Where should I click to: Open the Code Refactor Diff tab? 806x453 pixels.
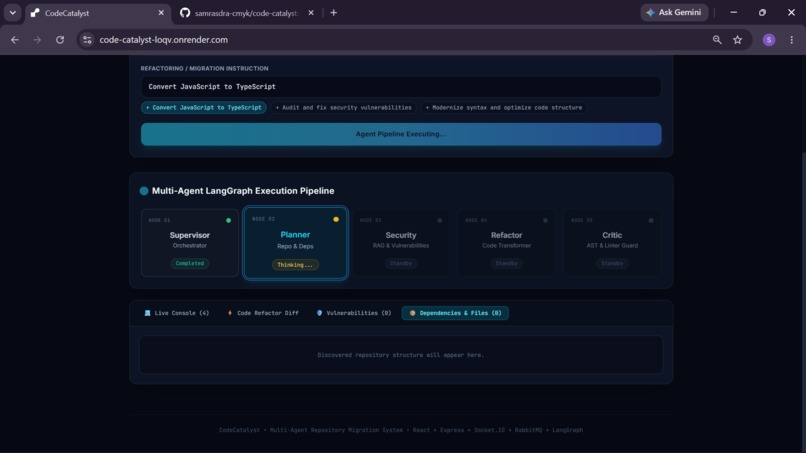[263, 313]
